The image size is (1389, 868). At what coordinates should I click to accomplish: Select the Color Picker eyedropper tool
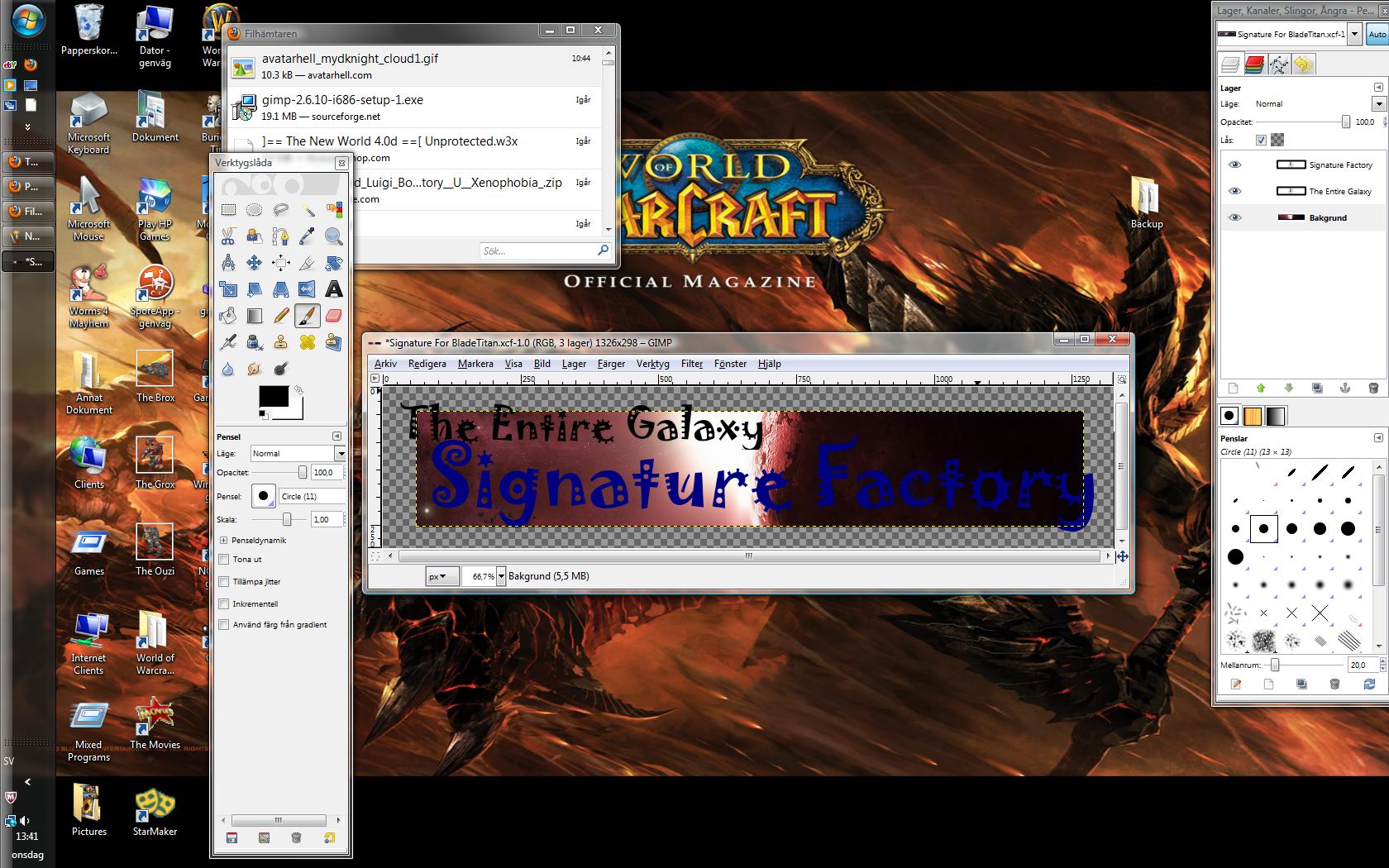(x=308, y=236)
